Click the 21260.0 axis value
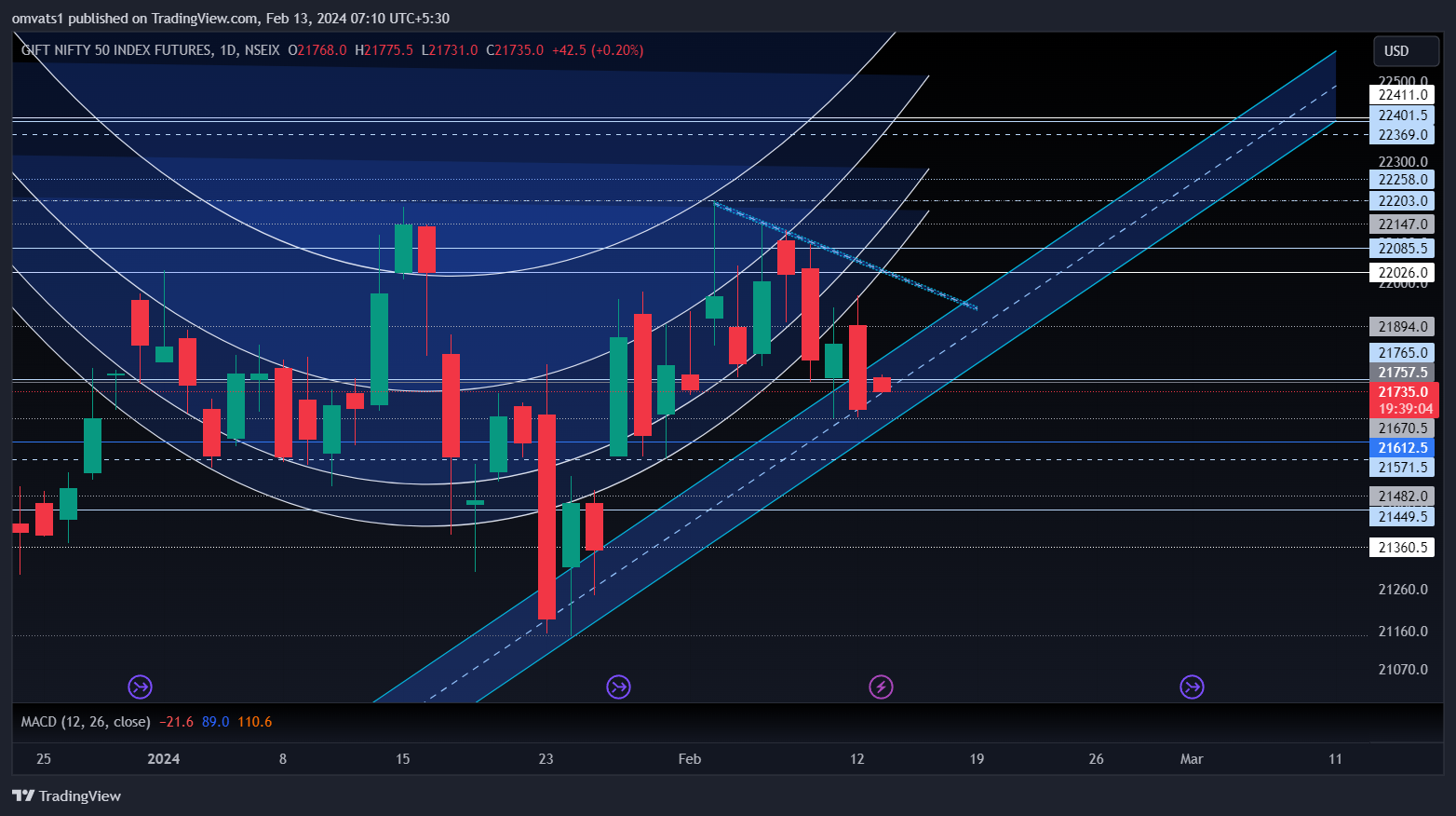 click(1402, 590)
